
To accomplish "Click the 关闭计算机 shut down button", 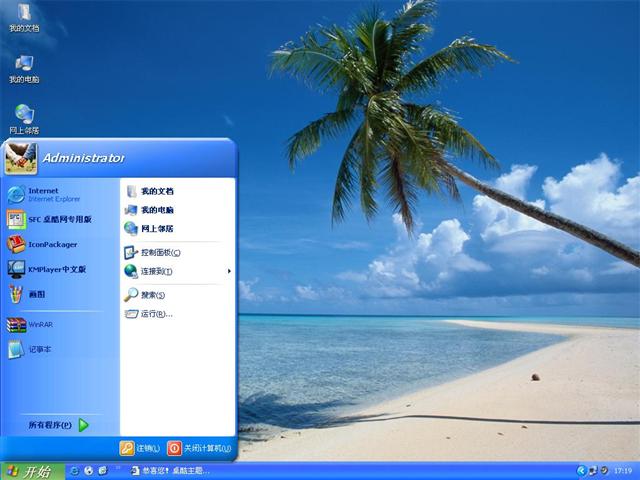I will 200,448.
